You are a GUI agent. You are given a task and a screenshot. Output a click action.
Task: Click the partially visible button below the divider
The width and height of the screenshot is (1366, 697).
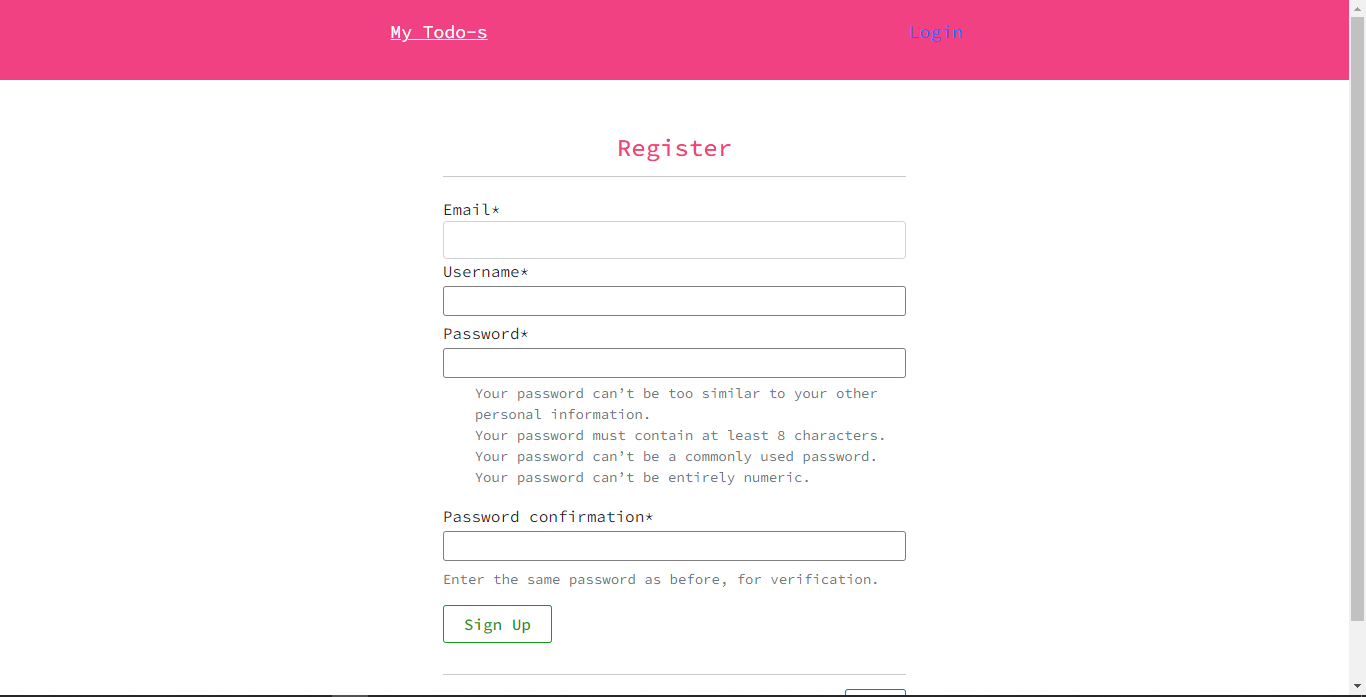[875, 692]
